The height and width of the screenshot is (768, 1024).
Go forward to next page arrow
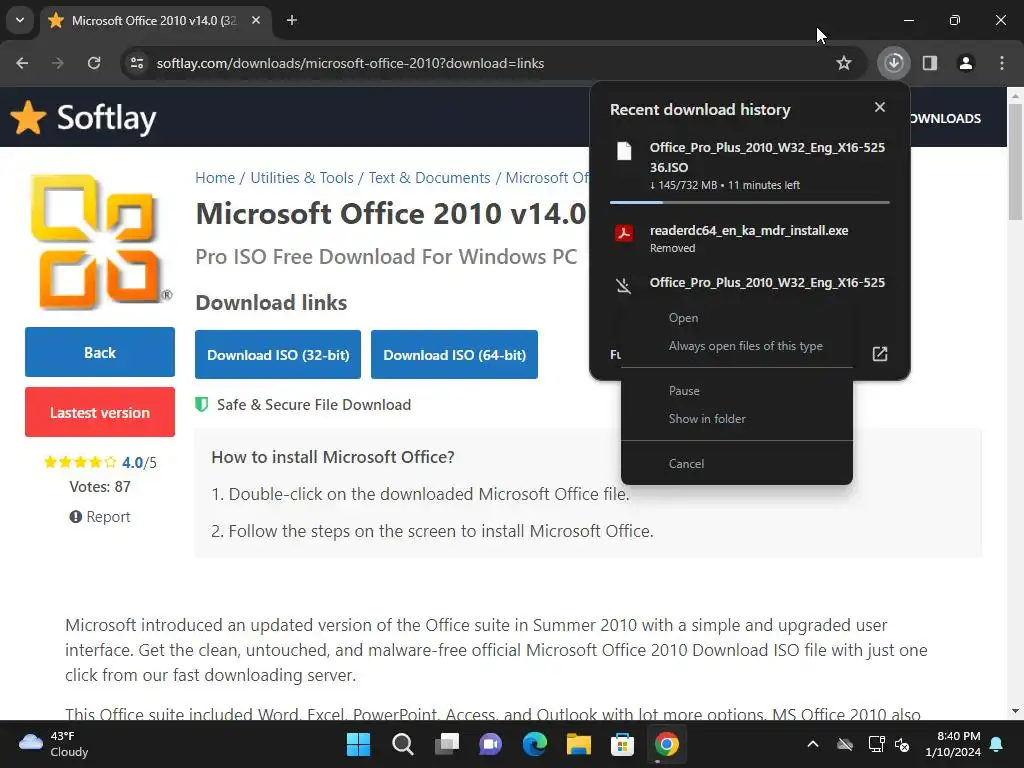pos(58,63)
